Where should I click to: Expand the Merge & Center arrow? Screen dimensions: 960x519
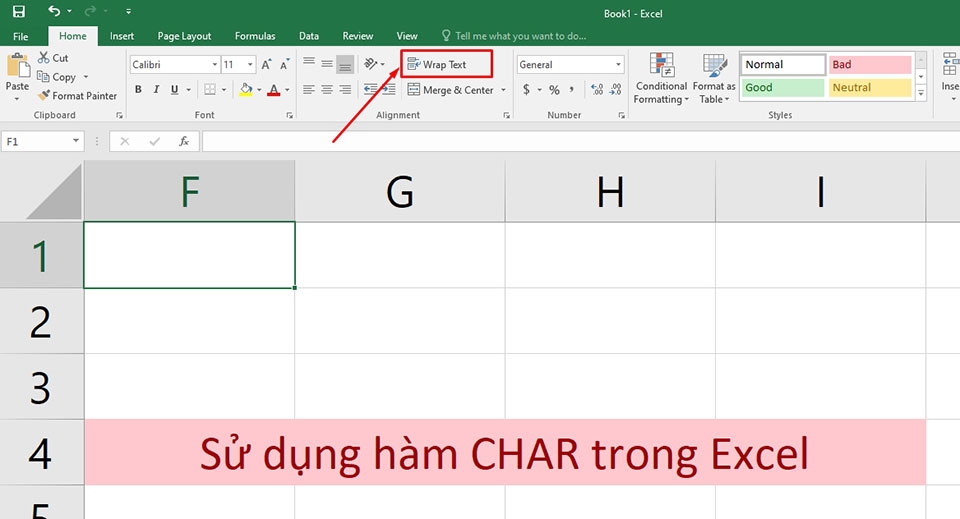click(503, 90)
